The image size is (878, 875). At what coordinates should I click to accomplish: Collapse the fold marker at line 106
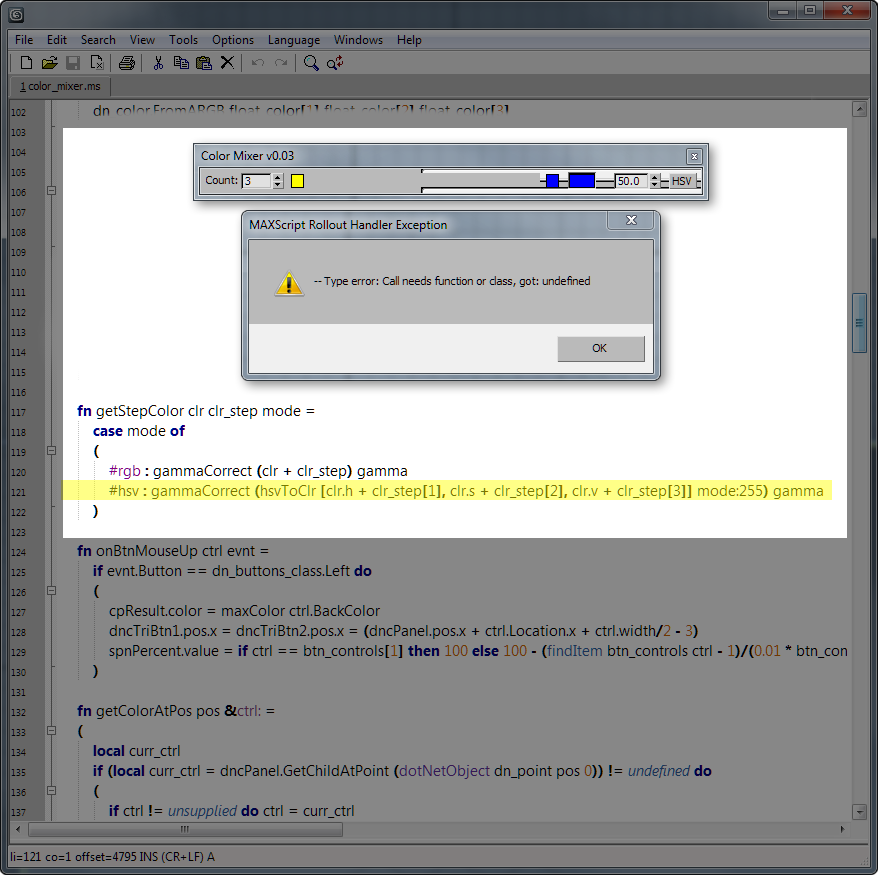point(52,191)
